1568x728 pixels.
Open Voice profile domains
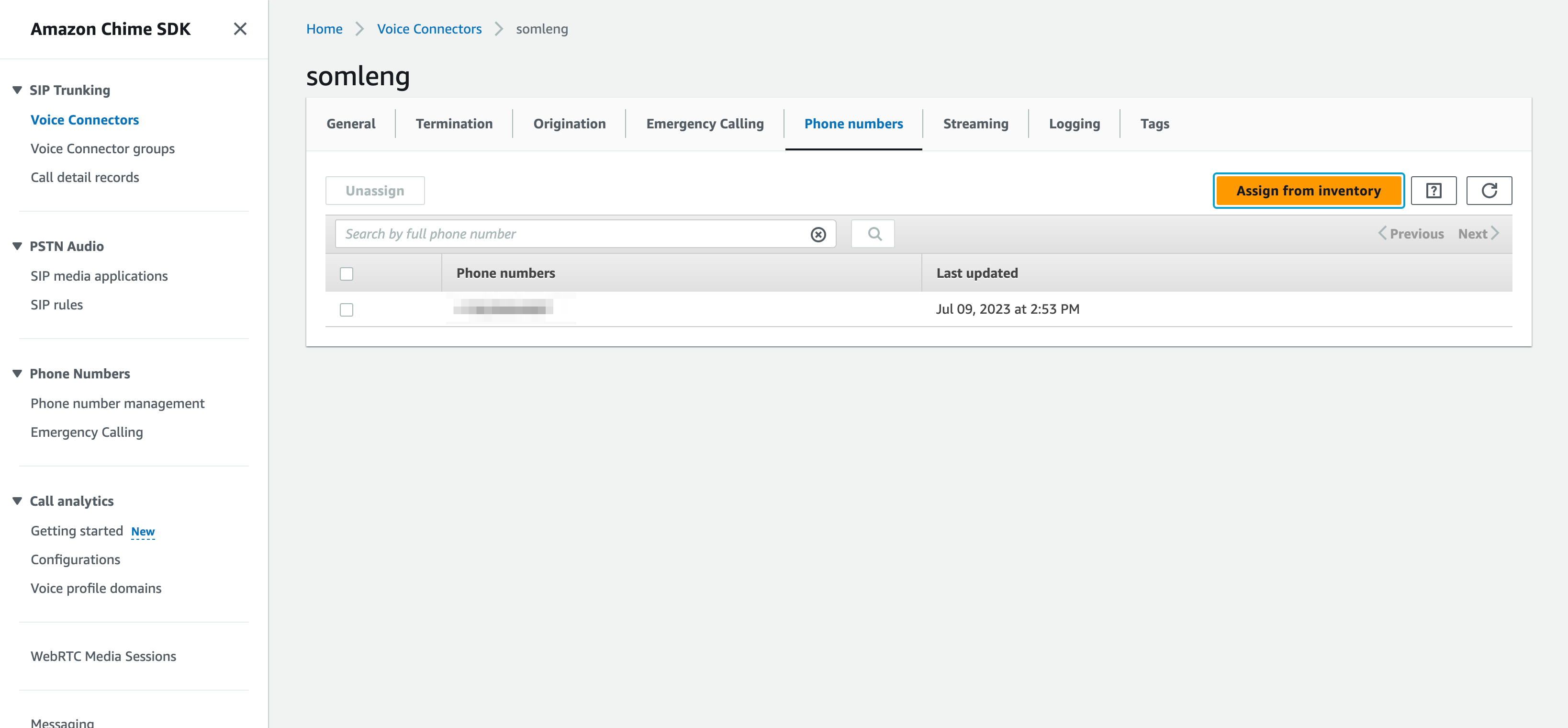(x=96, y=588)
